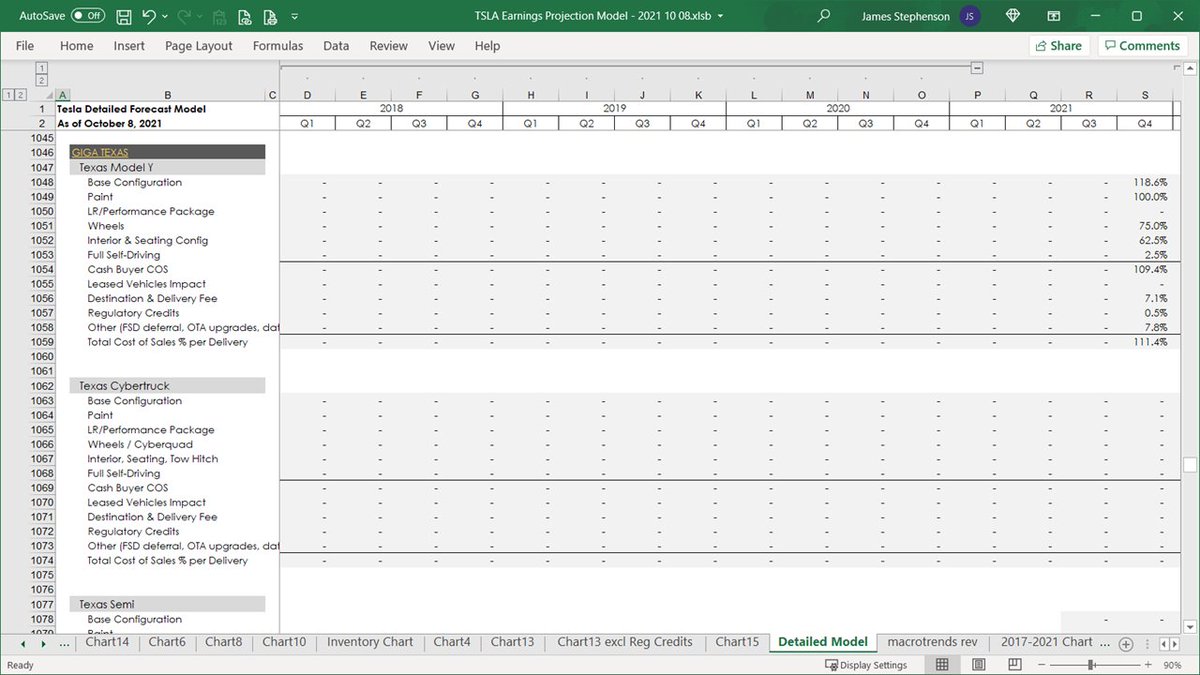Select column B header
1200x675 pixels.
pyautogui.click(x=168, y=95)
